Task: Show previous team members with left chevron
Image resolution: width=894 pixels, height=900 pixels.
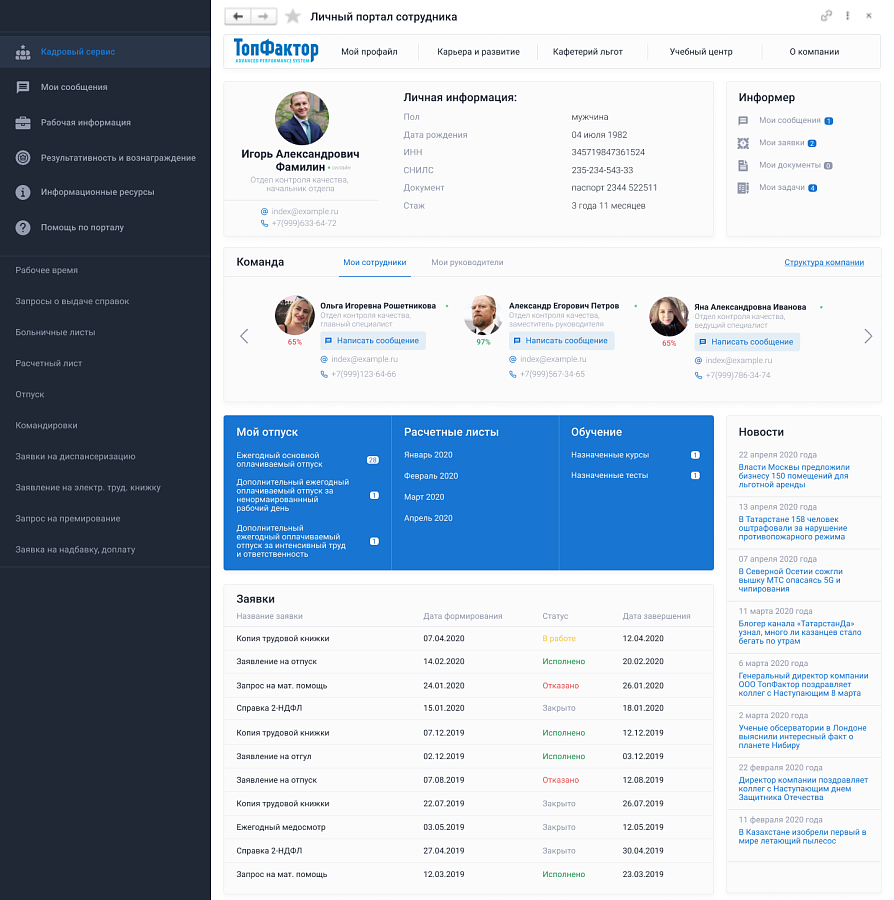Action: (x=244, y=336)
